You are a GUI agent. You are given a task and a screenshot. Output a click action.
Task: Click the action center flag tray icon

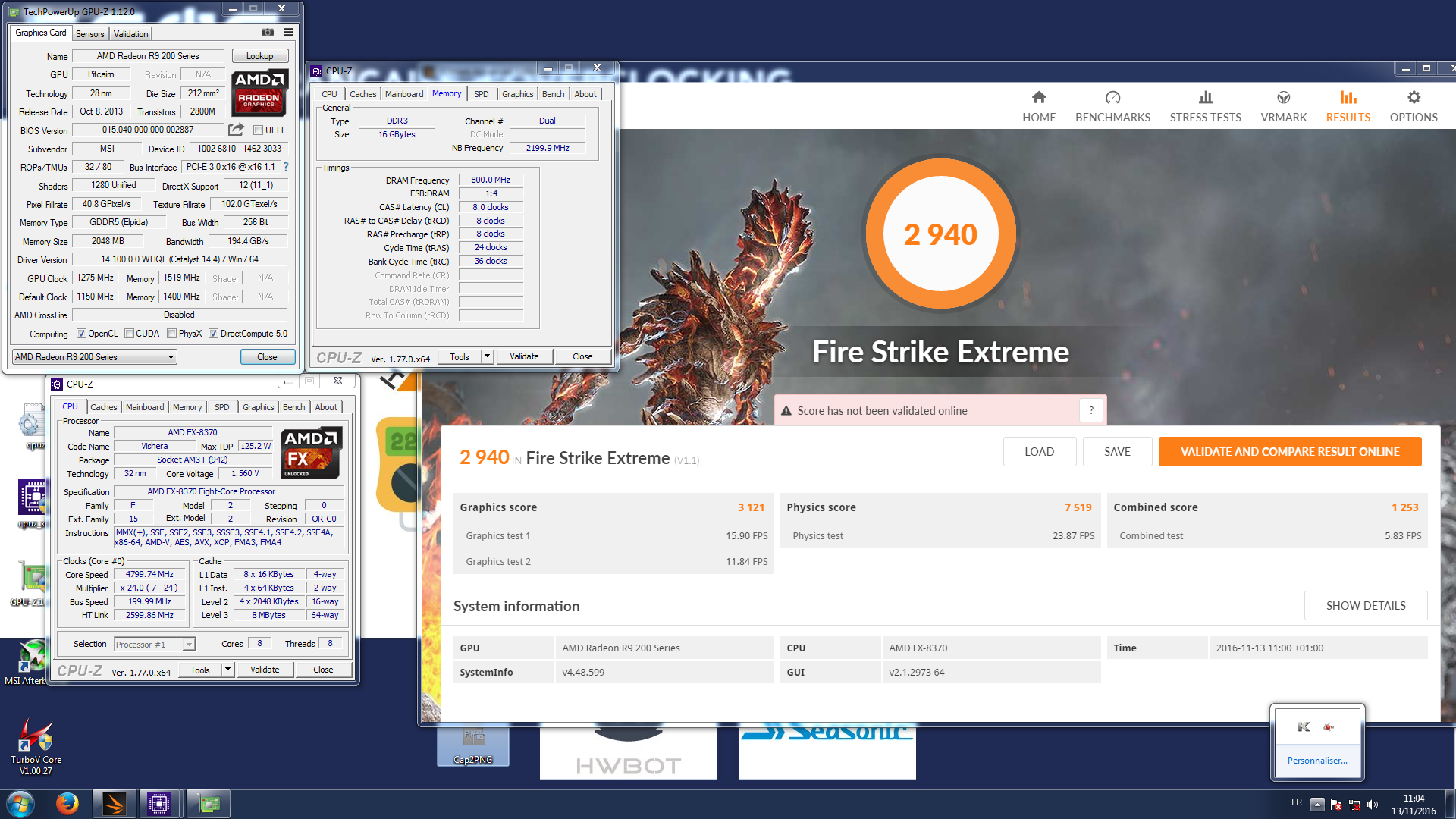1336,805
